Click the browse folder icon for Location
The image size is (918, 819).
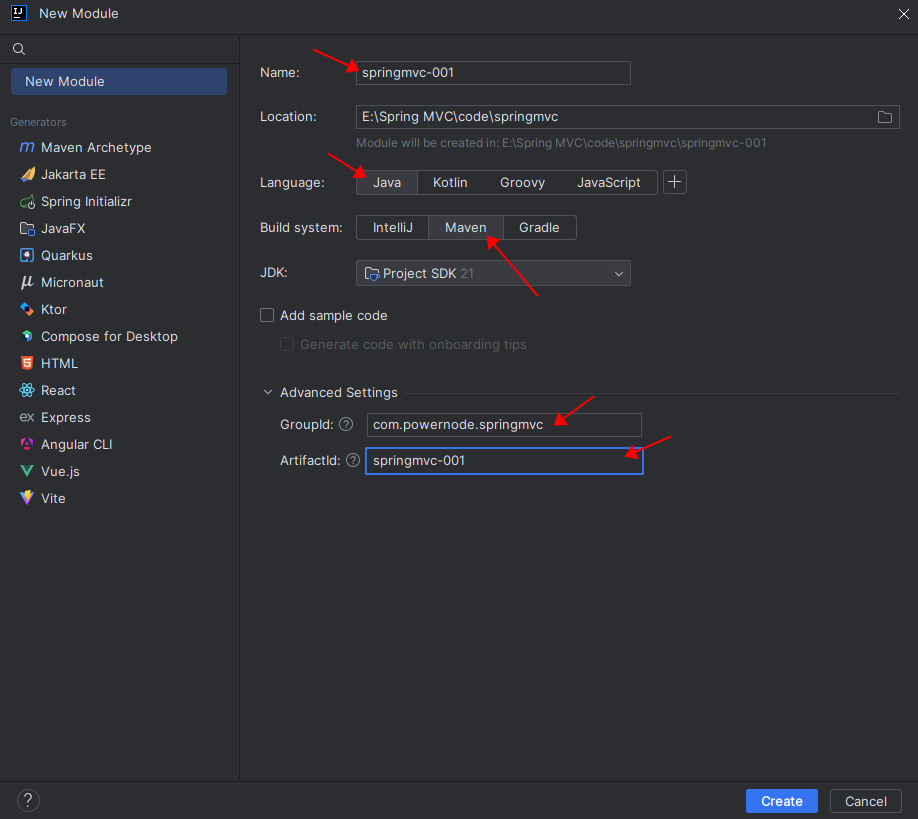click(885, 117)
